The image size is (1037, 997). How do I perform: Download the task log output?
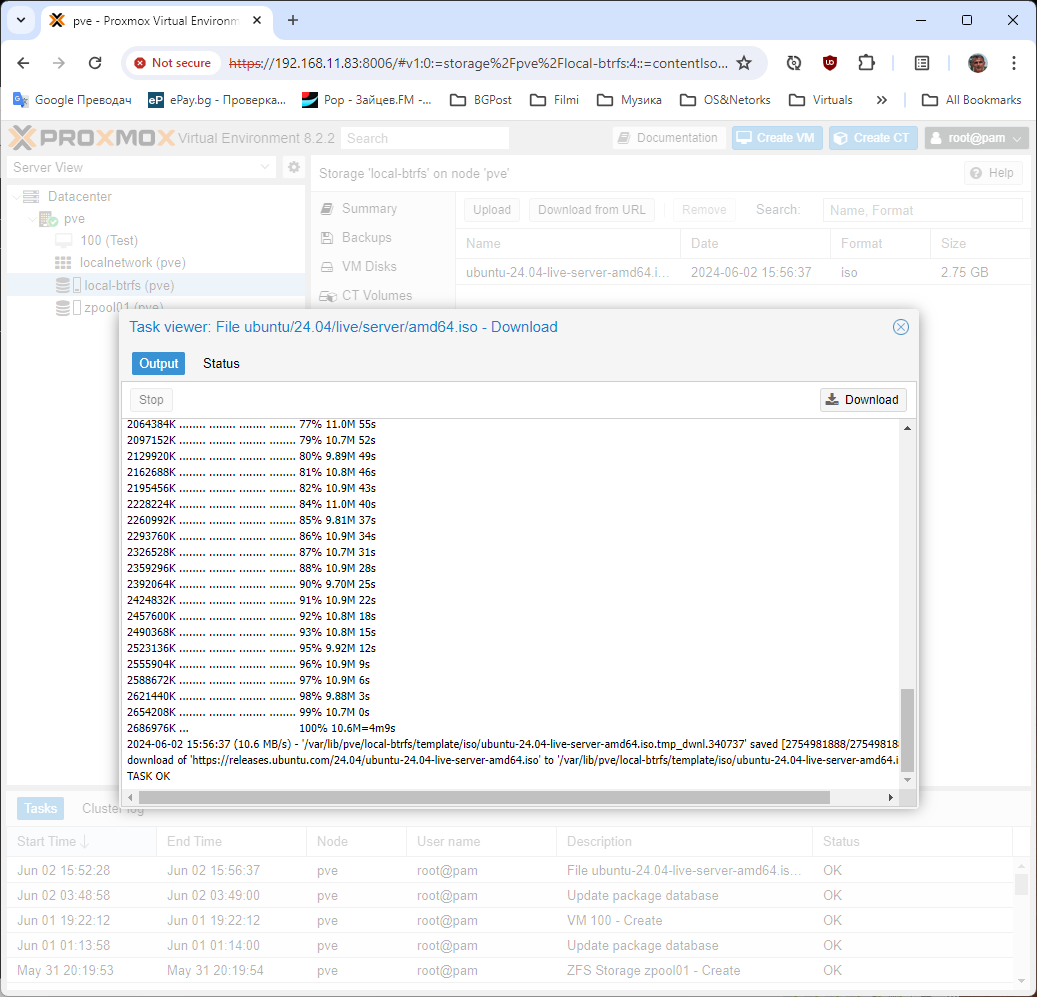coord(863,400)
